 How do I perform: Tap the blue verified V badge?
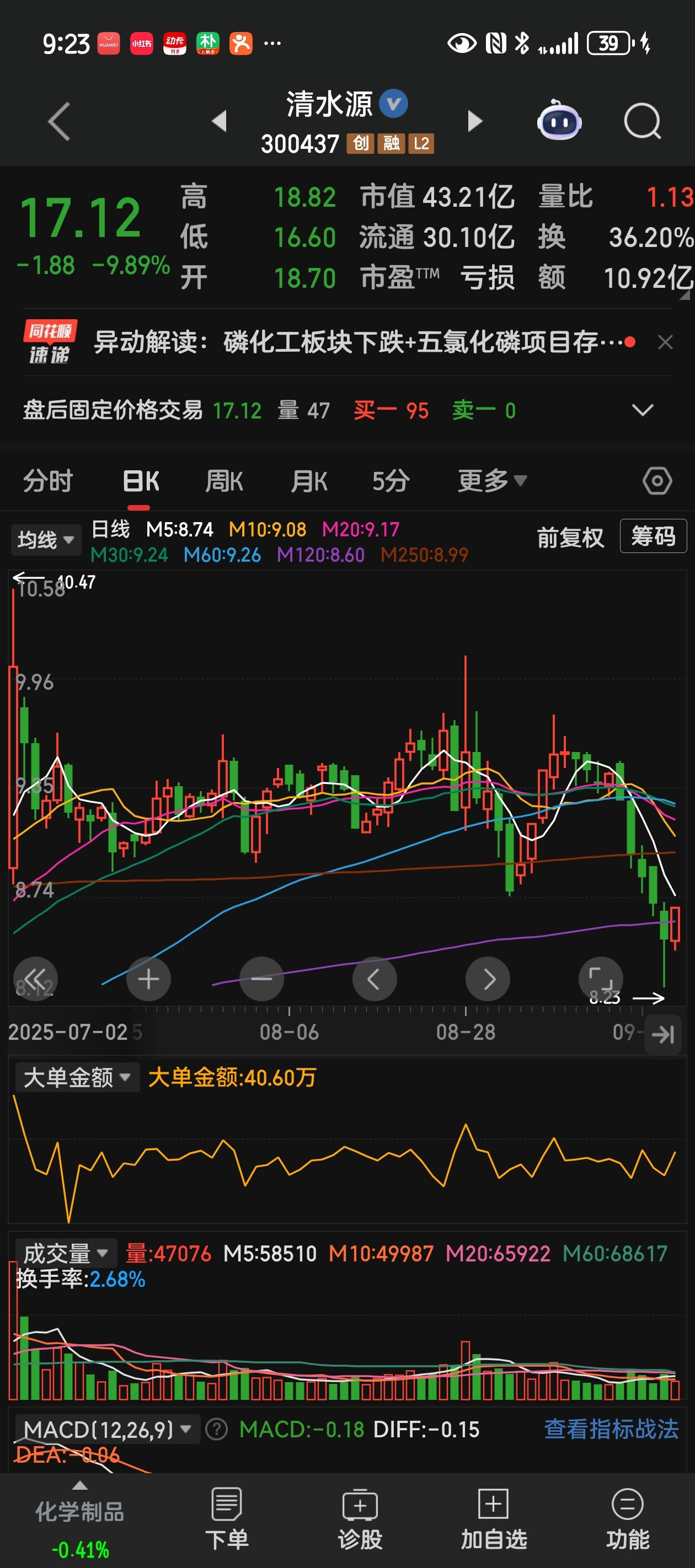[x=393, y=104]
